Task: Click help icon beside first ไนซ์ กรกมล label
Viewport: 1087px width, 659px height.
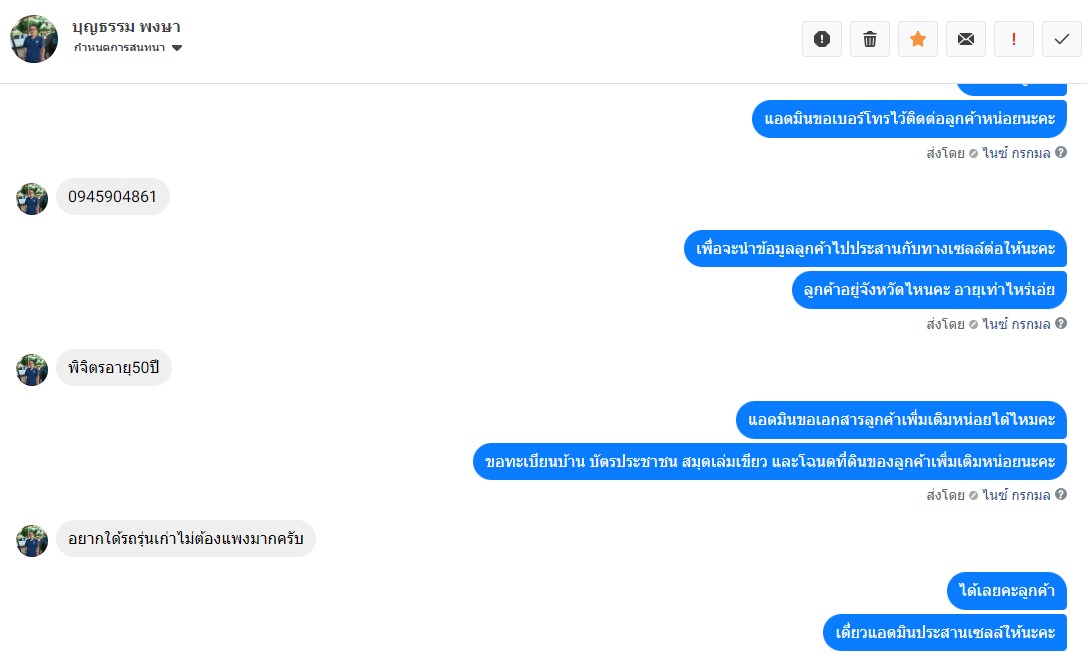Action: pos(1061,152)
